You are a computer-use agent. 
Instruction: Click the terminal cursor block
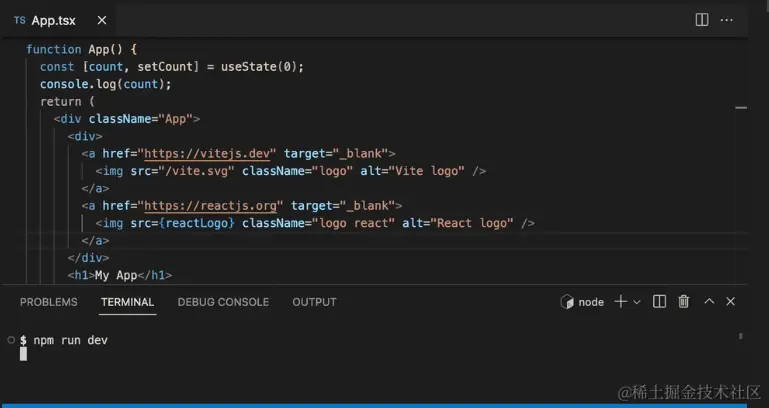click(24, 354)
